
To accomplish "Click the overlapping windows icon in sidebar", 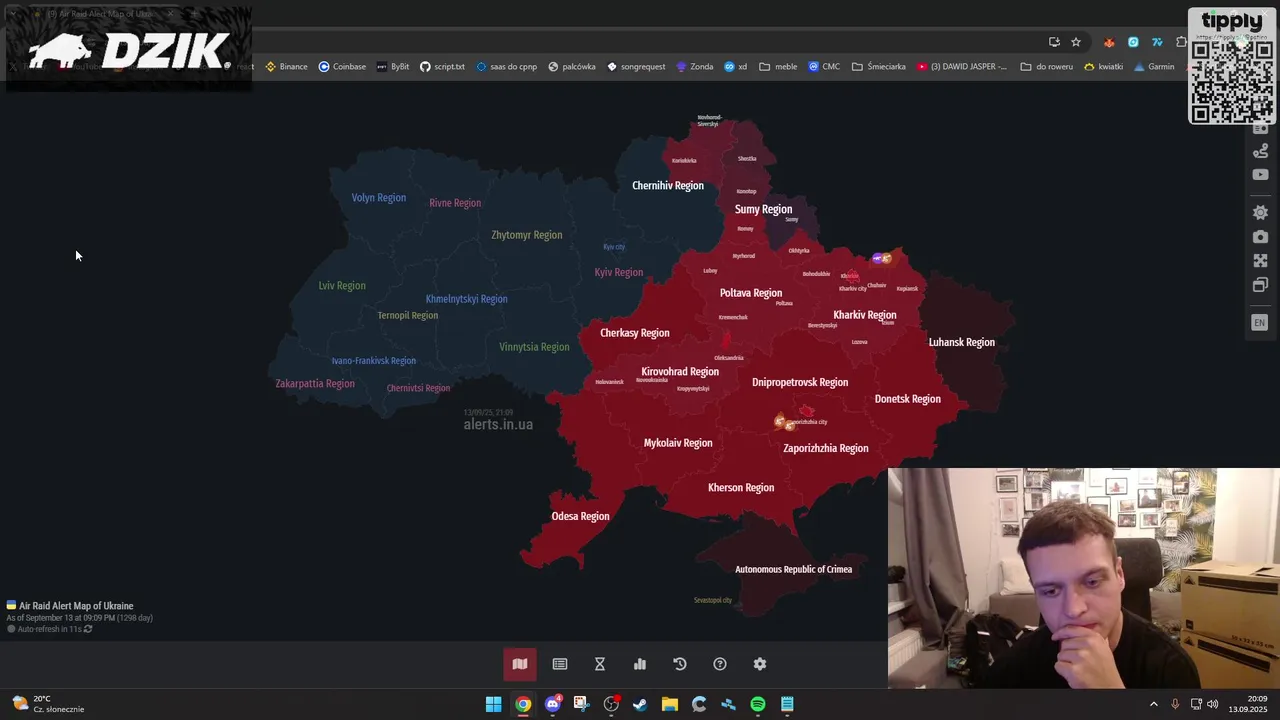I will coord(1260,285).
